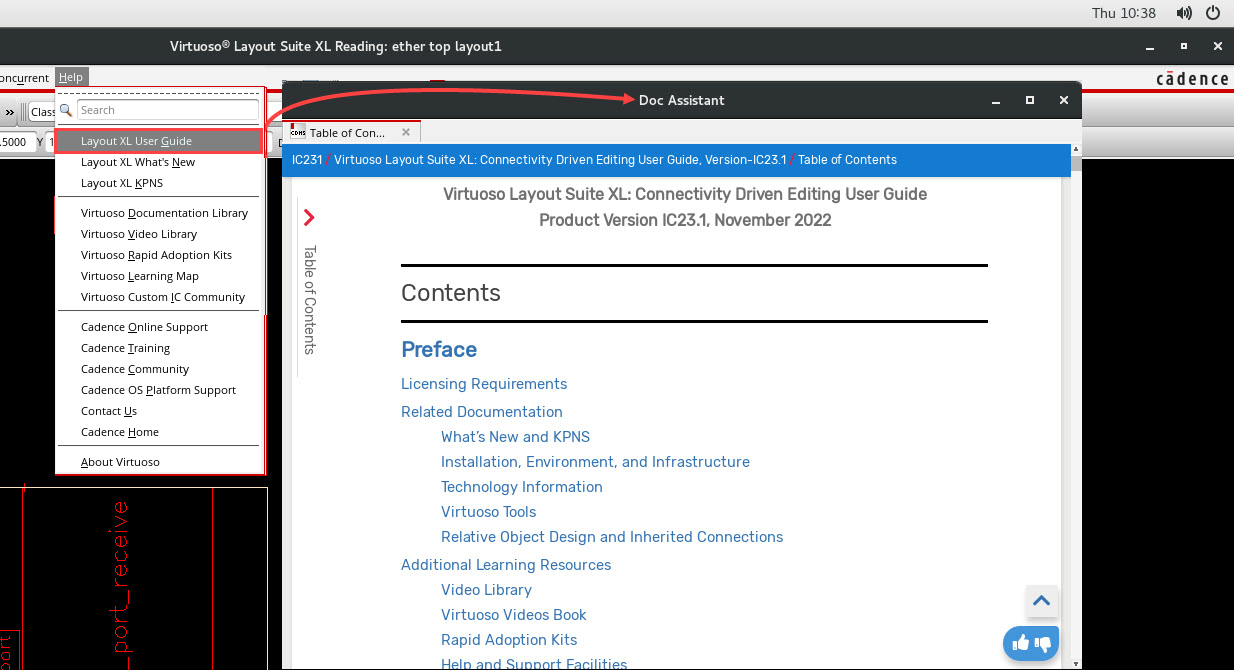Open Licensing Requirements link
This screenshot has height=670, width=1234.
click(484, 384)
